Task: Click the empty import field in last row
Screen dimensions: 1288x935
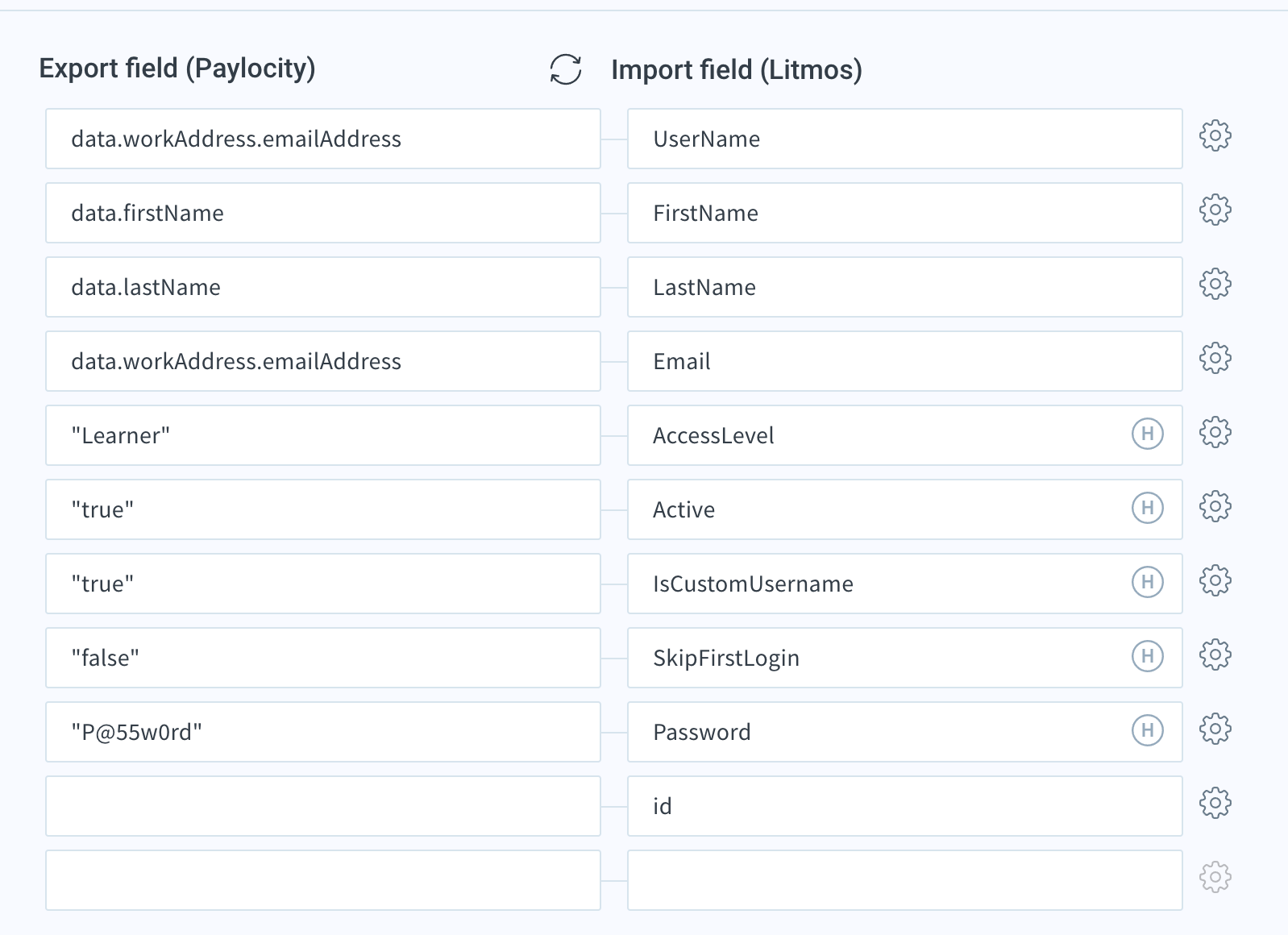Action: pyautogui.click(x=905, y=880)
